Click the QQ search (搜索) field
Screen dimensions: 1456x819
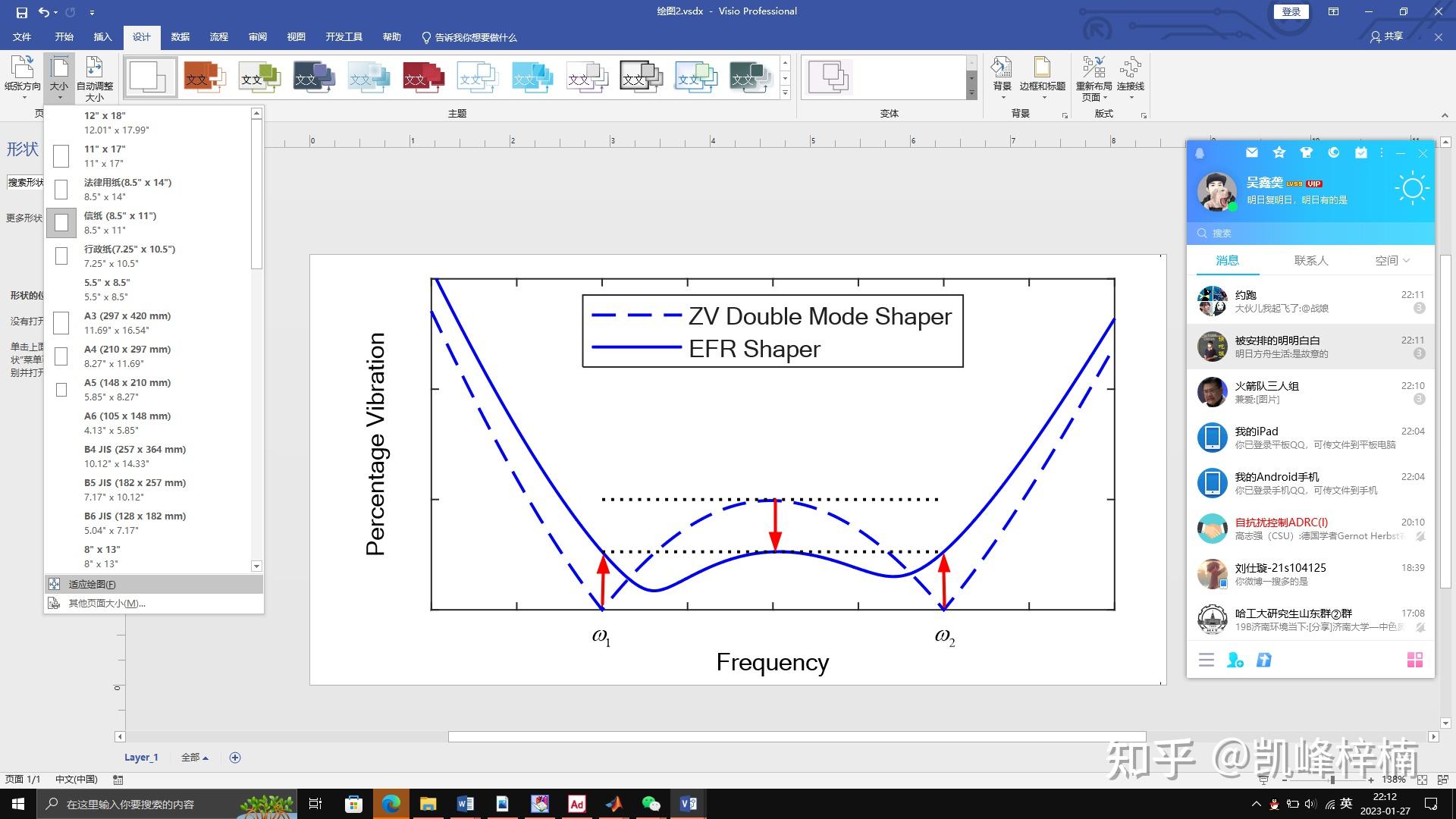click(x=1310, y=233)
